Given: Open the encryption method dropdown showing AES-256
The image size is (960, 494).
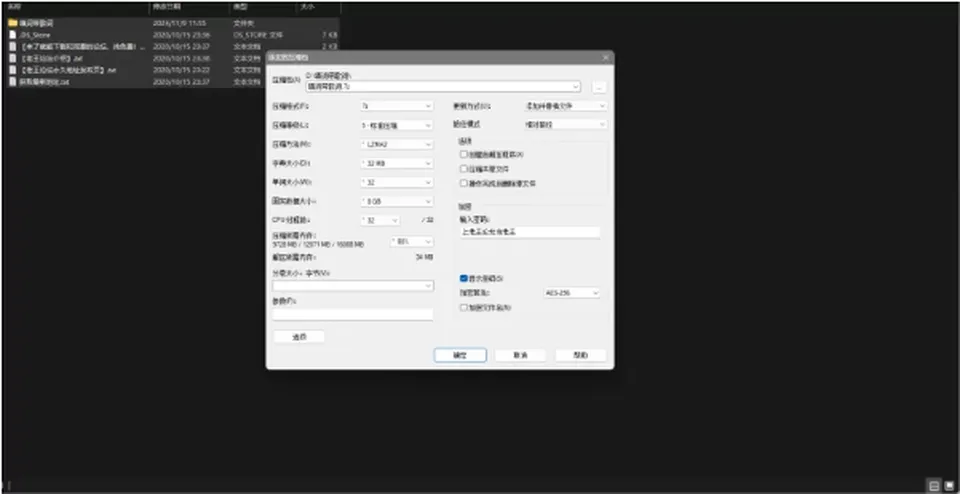Looking at the screenshot, I should [x=571, y=293].
